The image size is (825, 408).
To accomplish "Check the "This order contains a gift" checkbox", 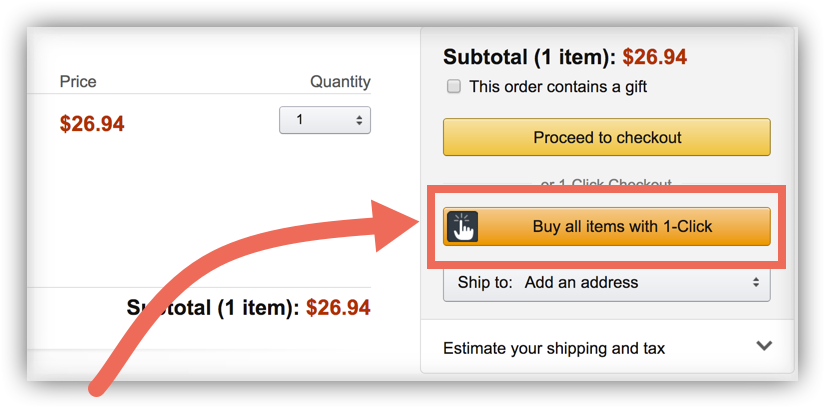I will tap(454, 87).
